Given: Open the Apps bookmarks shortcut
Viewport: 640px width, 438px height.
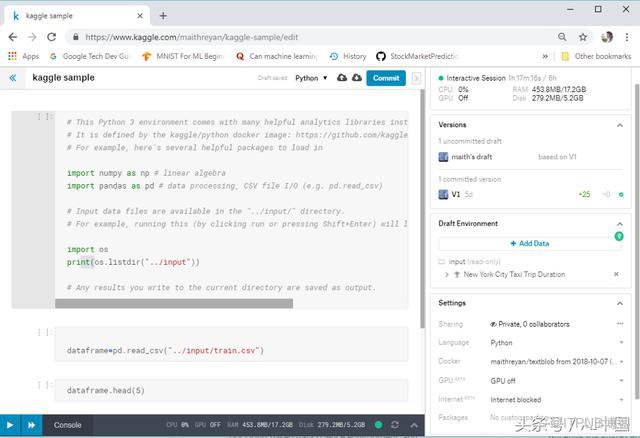Looking at the screenshot, I should [x=23, y=56].
